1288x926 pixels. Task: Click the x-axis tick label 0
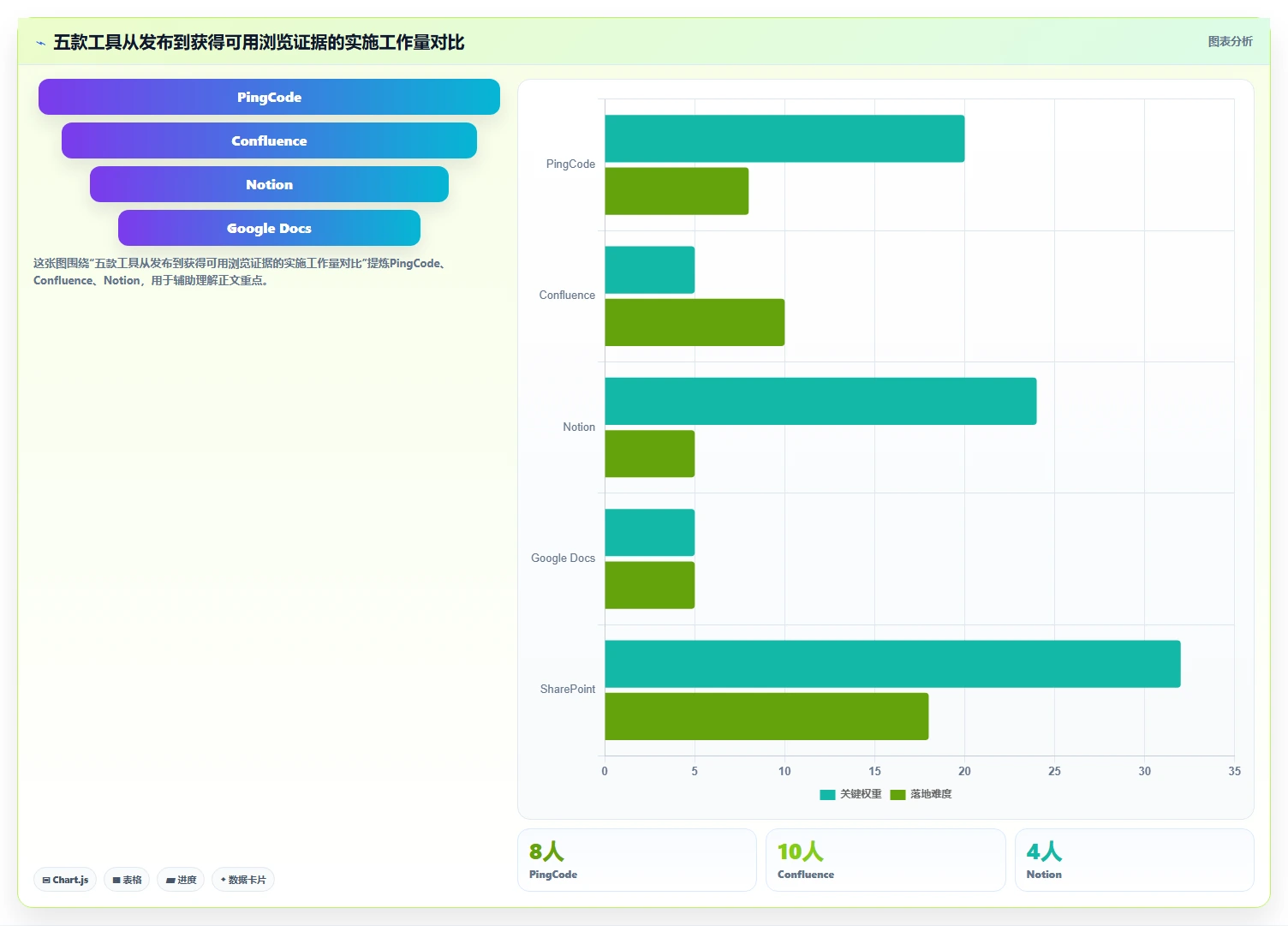pyautogui.click(x=605, y=771)
